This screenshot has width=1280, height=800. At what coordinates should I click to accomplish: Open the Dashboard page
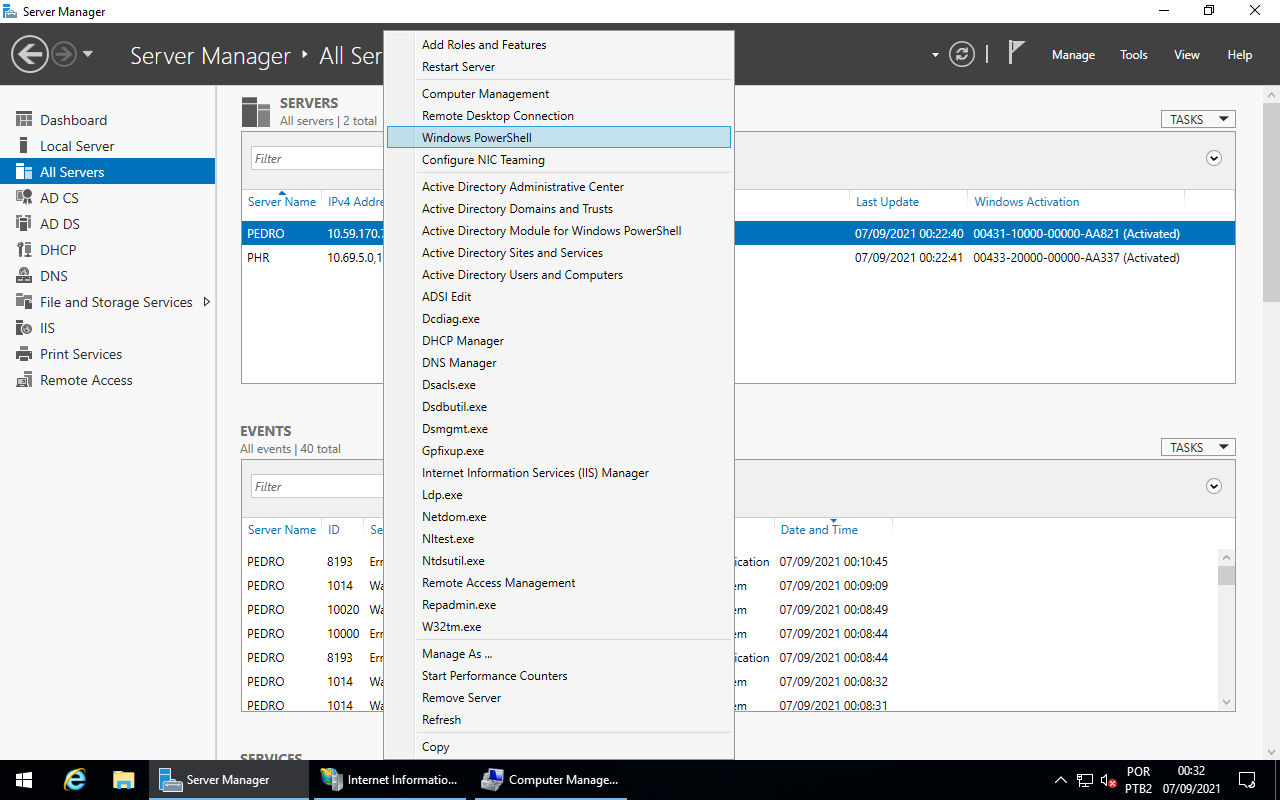point(74,119)
